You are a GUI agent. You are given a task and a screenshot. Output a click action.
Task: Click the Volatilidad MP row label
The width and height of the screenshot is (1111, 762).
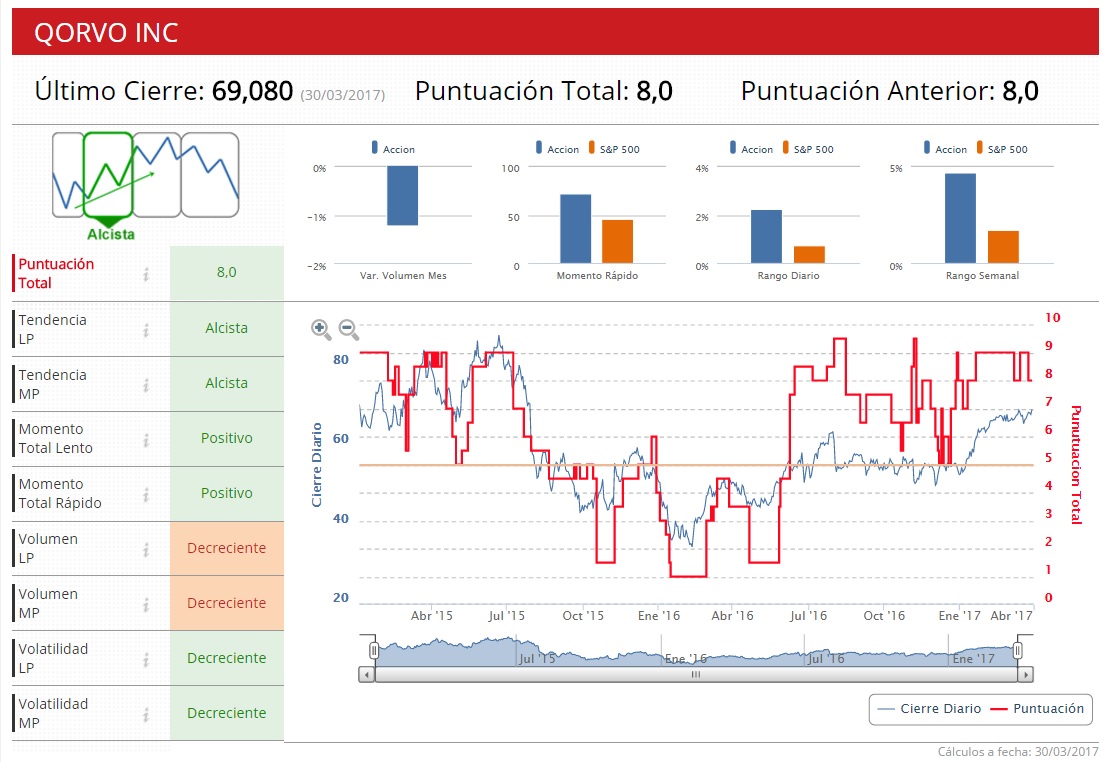click(x=53, y=714)
